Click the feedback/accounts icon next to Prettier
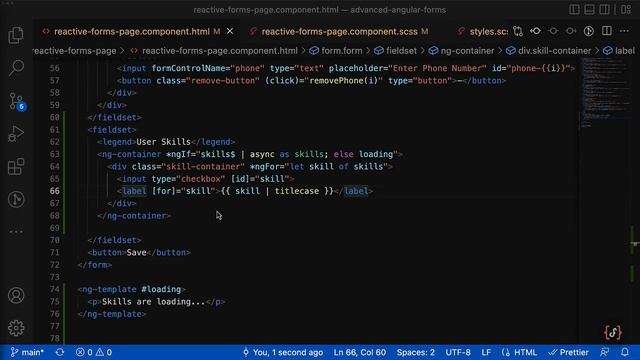This screenshot has width=640, height=360. pos(605,352)
